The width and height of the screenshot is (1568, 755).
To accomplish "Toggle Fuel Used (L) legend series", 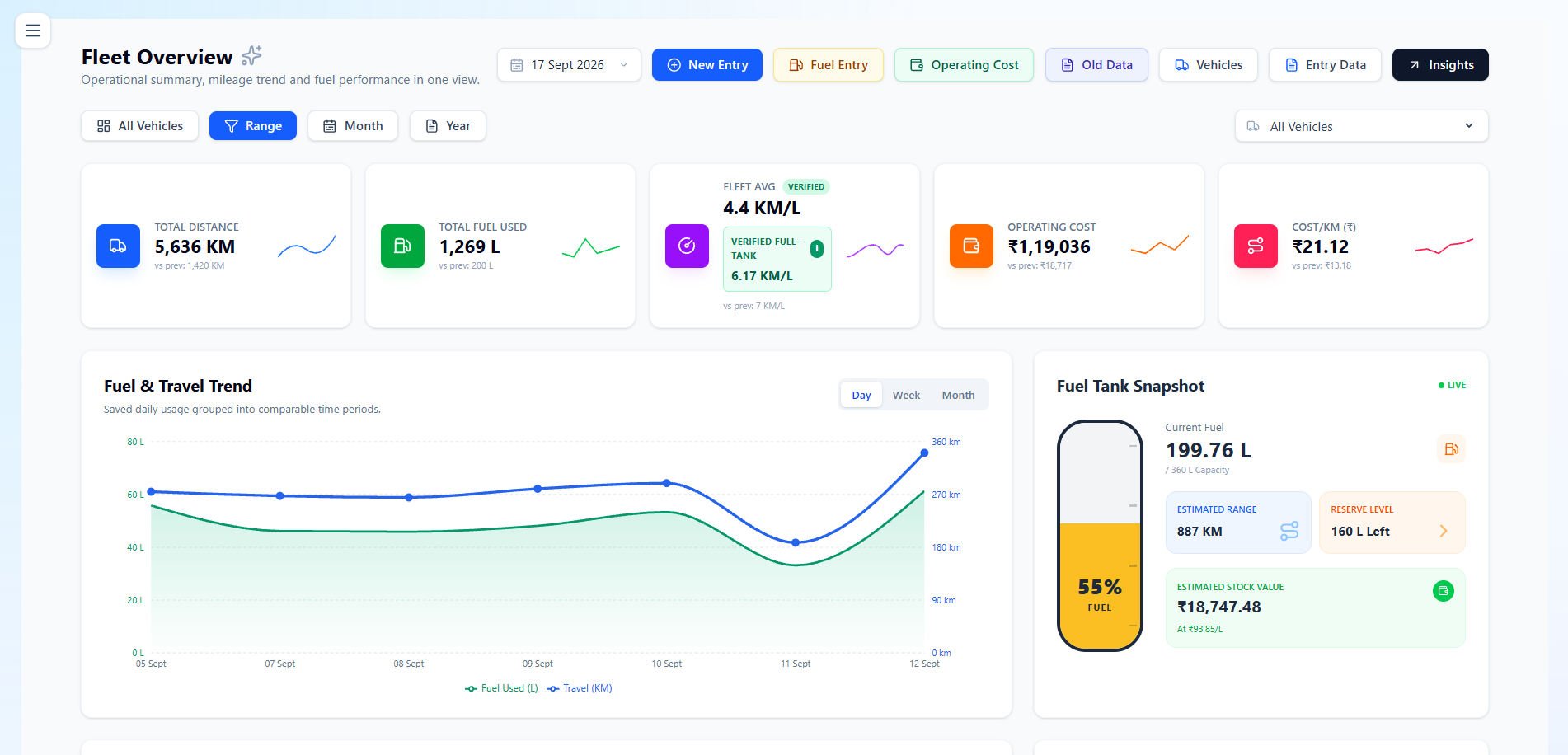I will (x=501, y=688).
